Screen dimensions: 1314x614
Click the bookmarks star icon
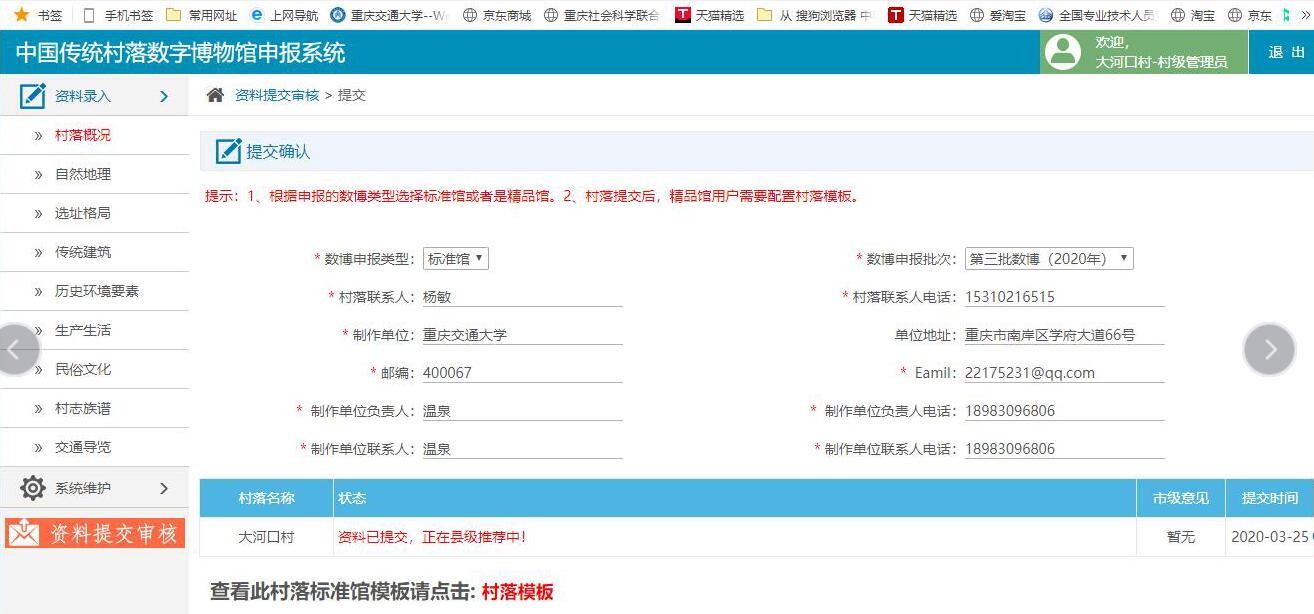(21, 15)
